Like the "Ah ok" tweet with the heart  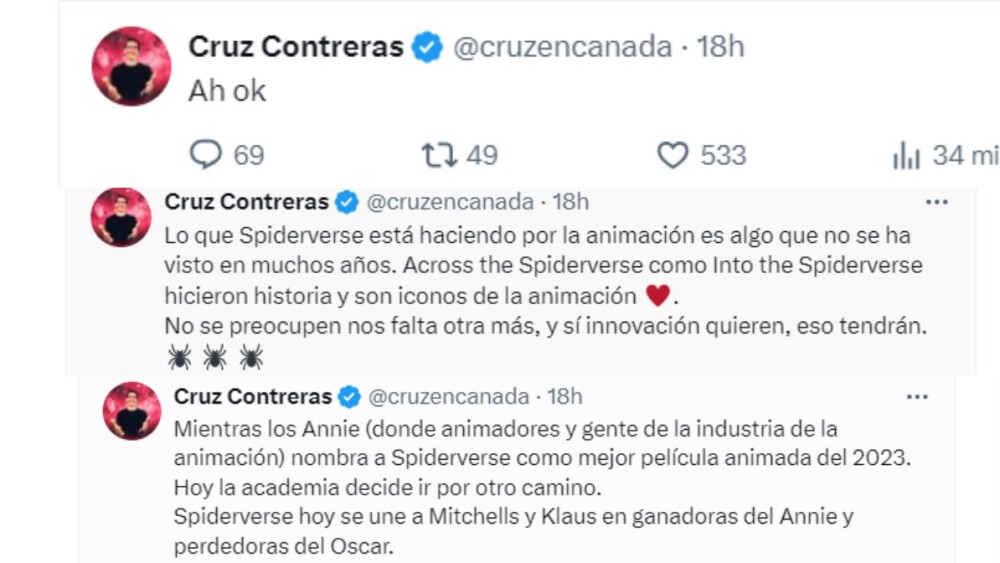click(x=672, y=155)
